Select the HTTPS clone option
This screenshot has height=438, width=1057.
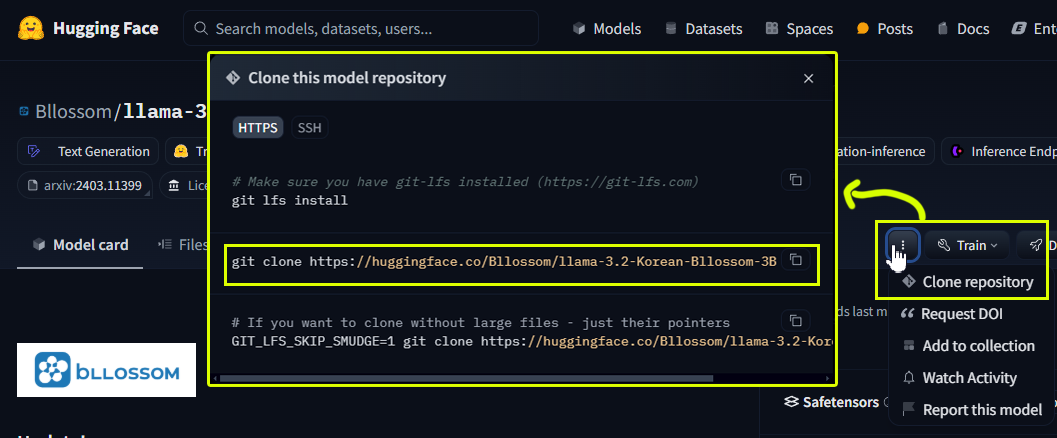point(258,128)
